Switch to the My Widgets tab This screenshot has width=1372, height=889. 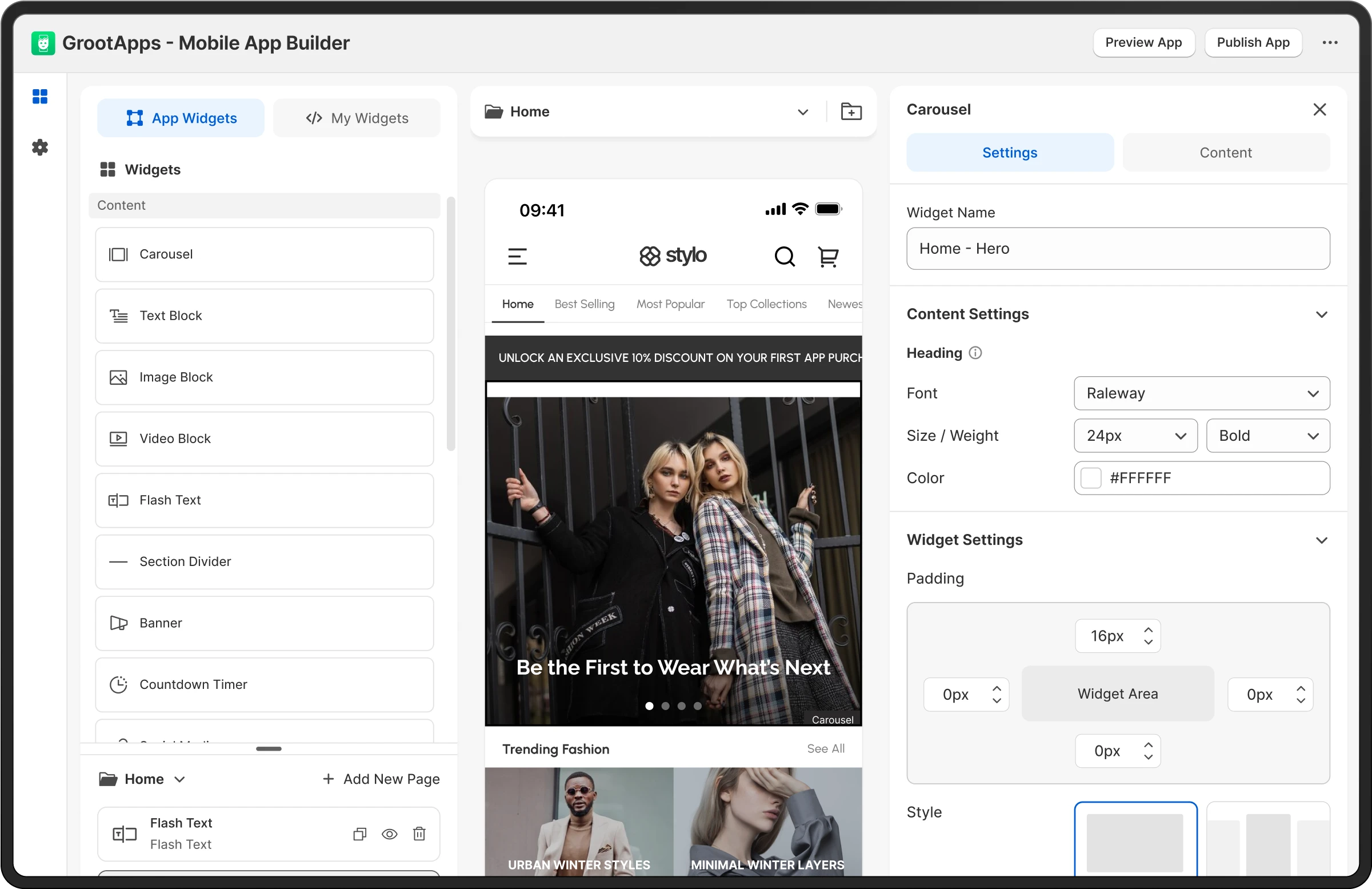357,118
